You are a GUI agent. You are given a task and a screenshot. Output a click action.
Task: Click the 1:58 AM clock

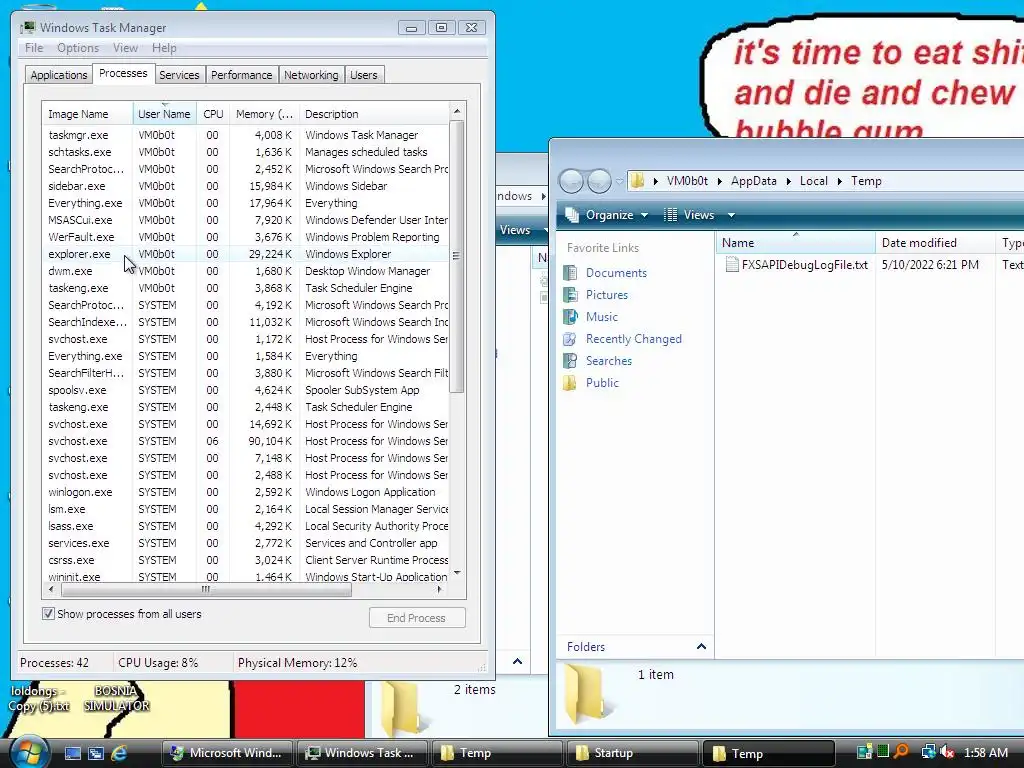click(986, 752)
